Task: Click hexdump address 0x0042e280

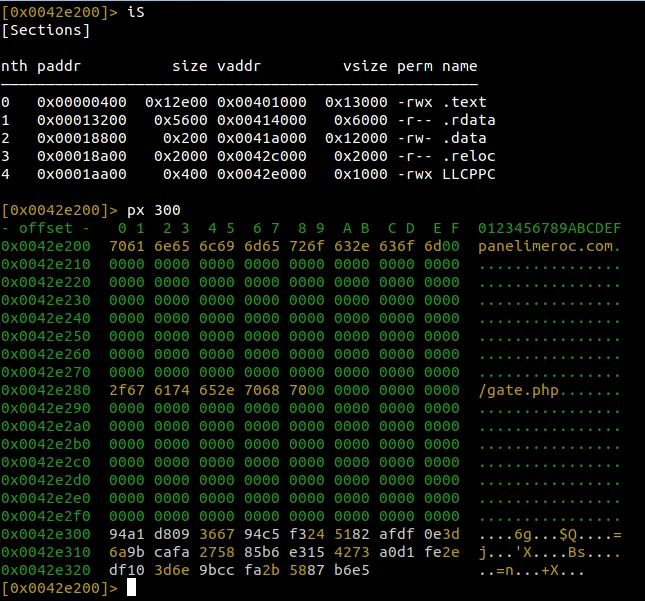Action: pos(46,390)
